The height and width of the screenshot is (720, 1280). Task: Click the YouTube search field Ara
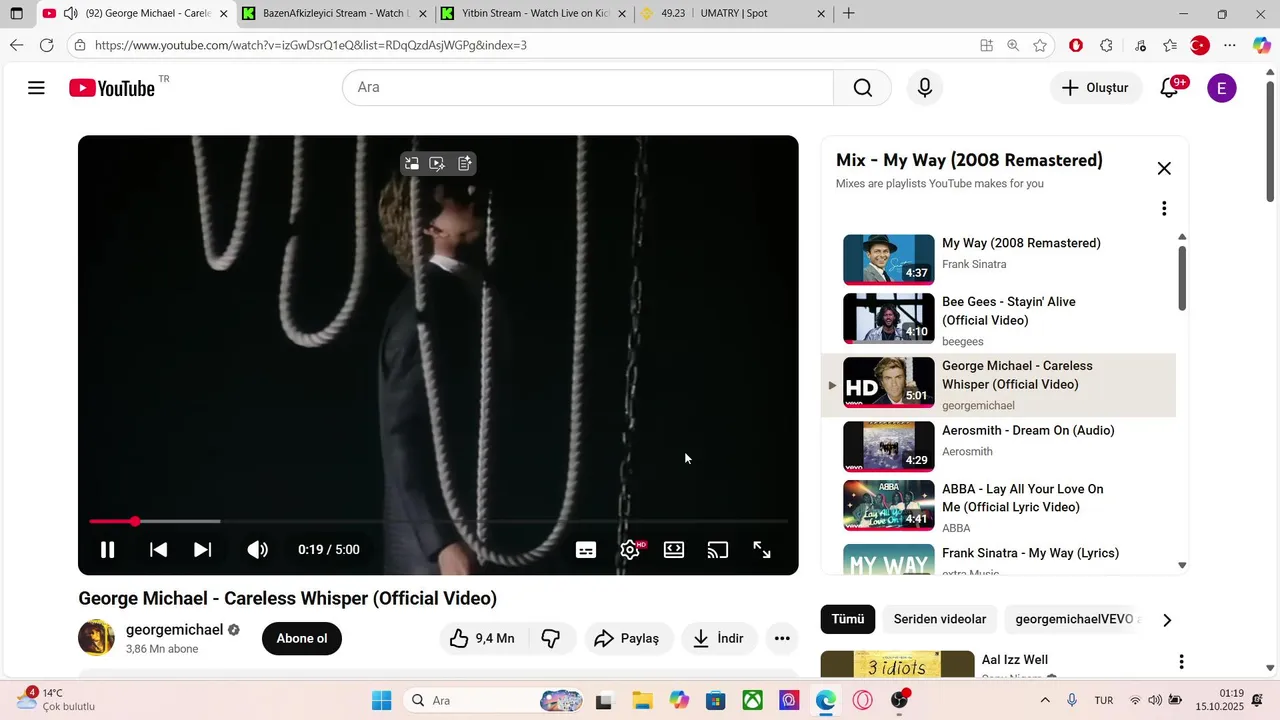pyautogui.click(x=588, y=88)
